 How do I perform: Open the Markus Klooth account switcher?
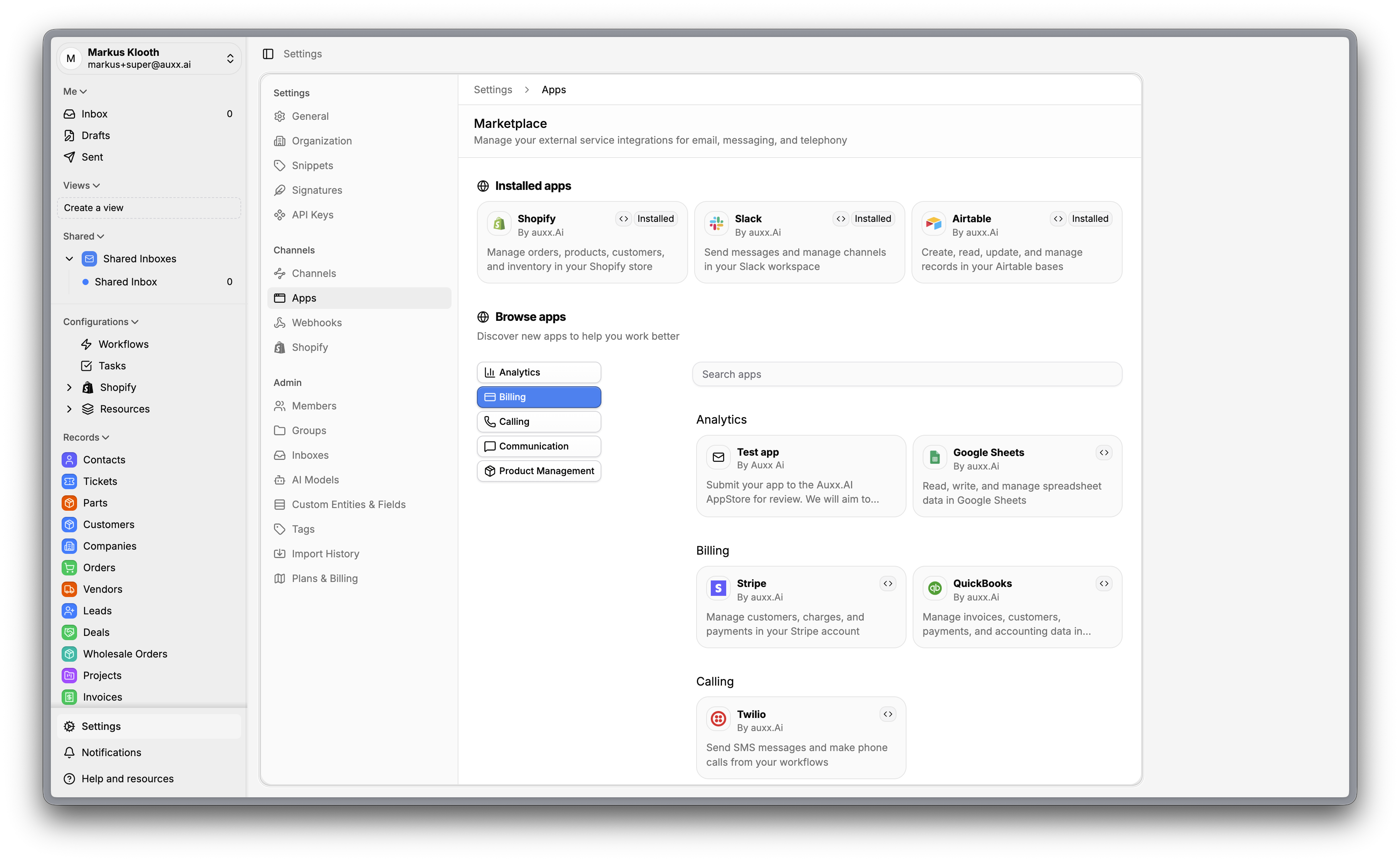click(149, 58)
